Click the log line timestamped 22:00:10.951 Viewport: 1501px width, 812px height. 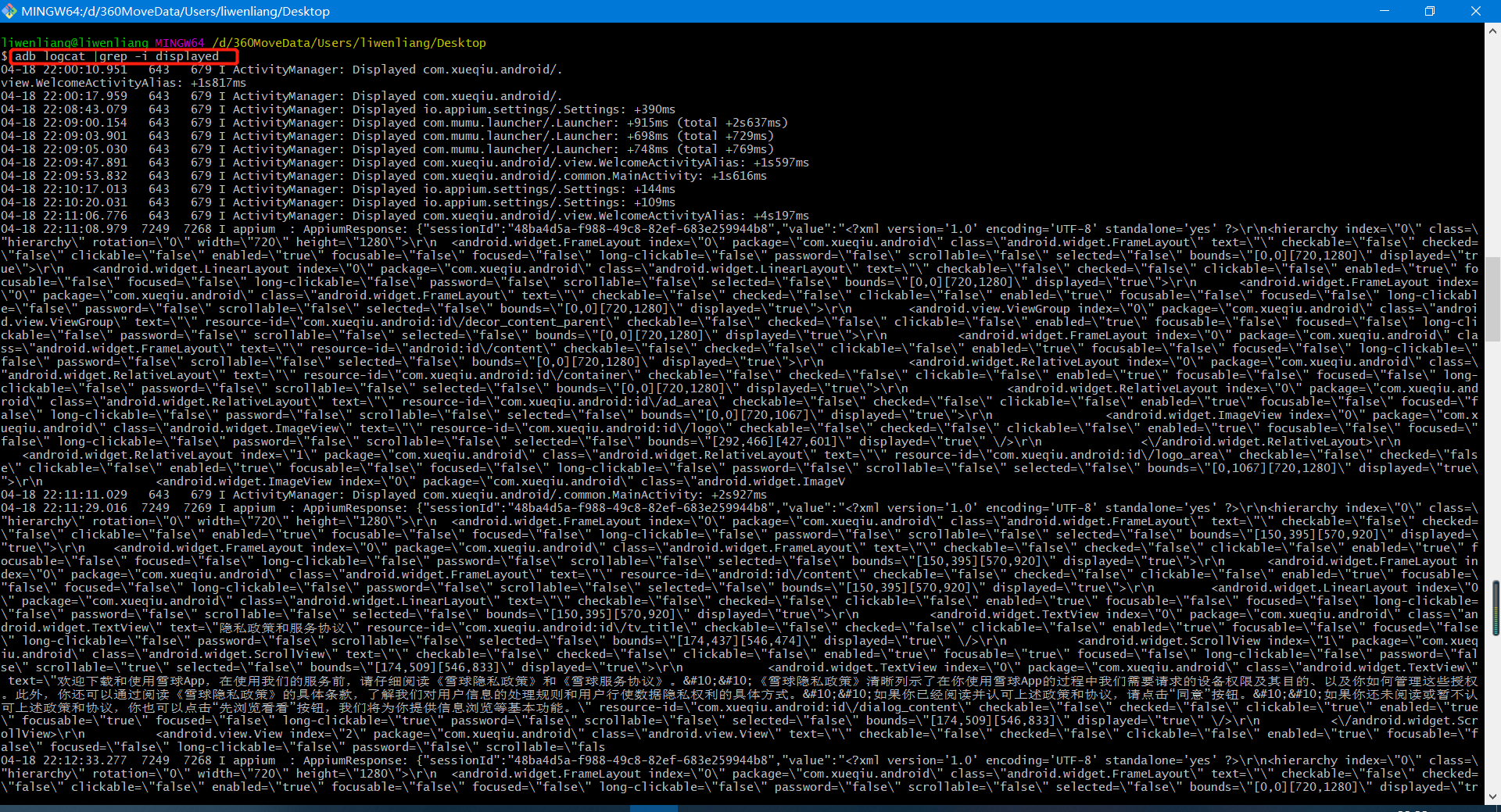pyautogui.click(x=281, y=70)
